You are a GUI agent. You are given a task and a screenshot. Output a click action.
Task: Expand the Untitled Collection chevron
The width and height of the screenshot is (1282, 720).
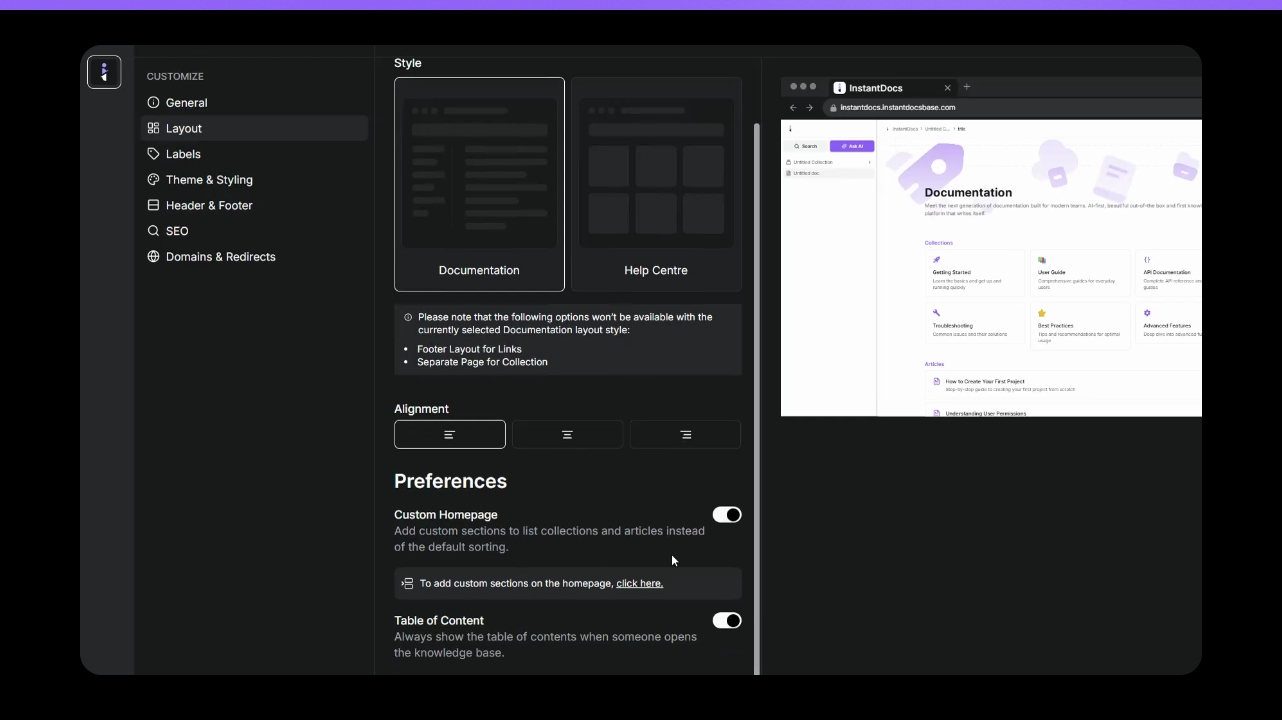click(x=869, y=162)
